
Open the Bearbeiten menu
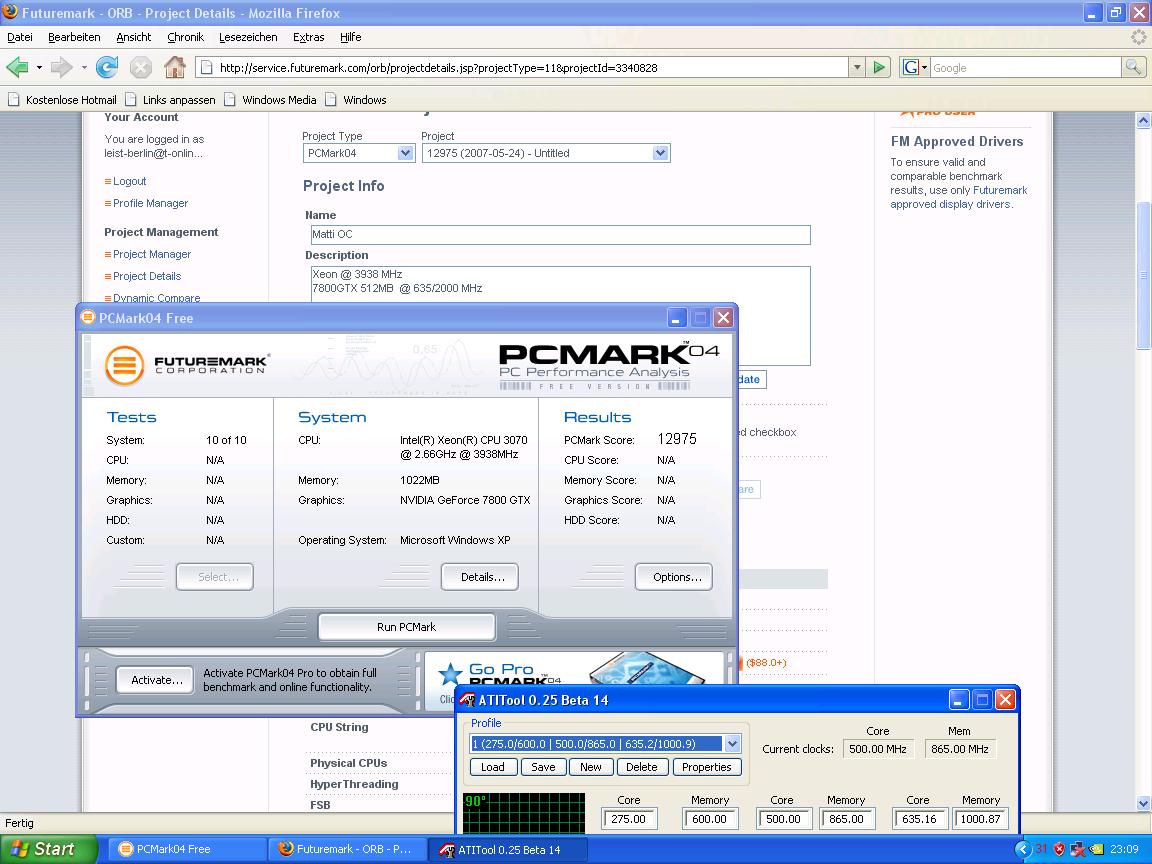point(74,37)
